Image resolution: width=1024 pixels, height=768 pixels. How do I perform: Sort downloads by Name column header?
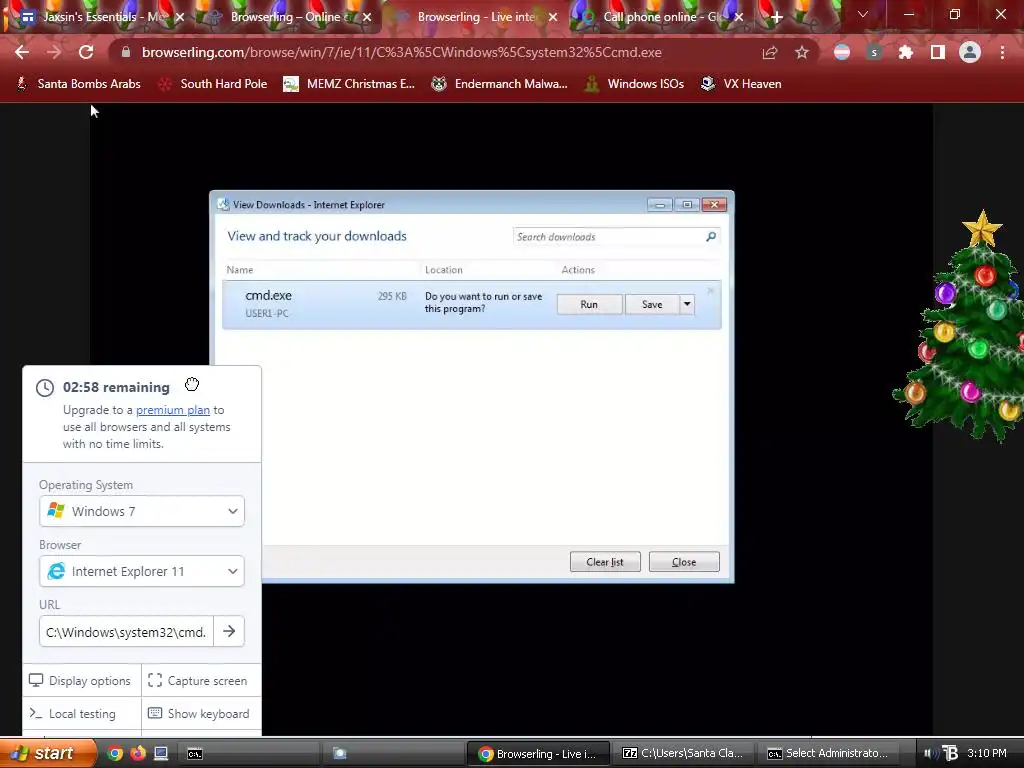pyautogui.click(x=240, y=270)
